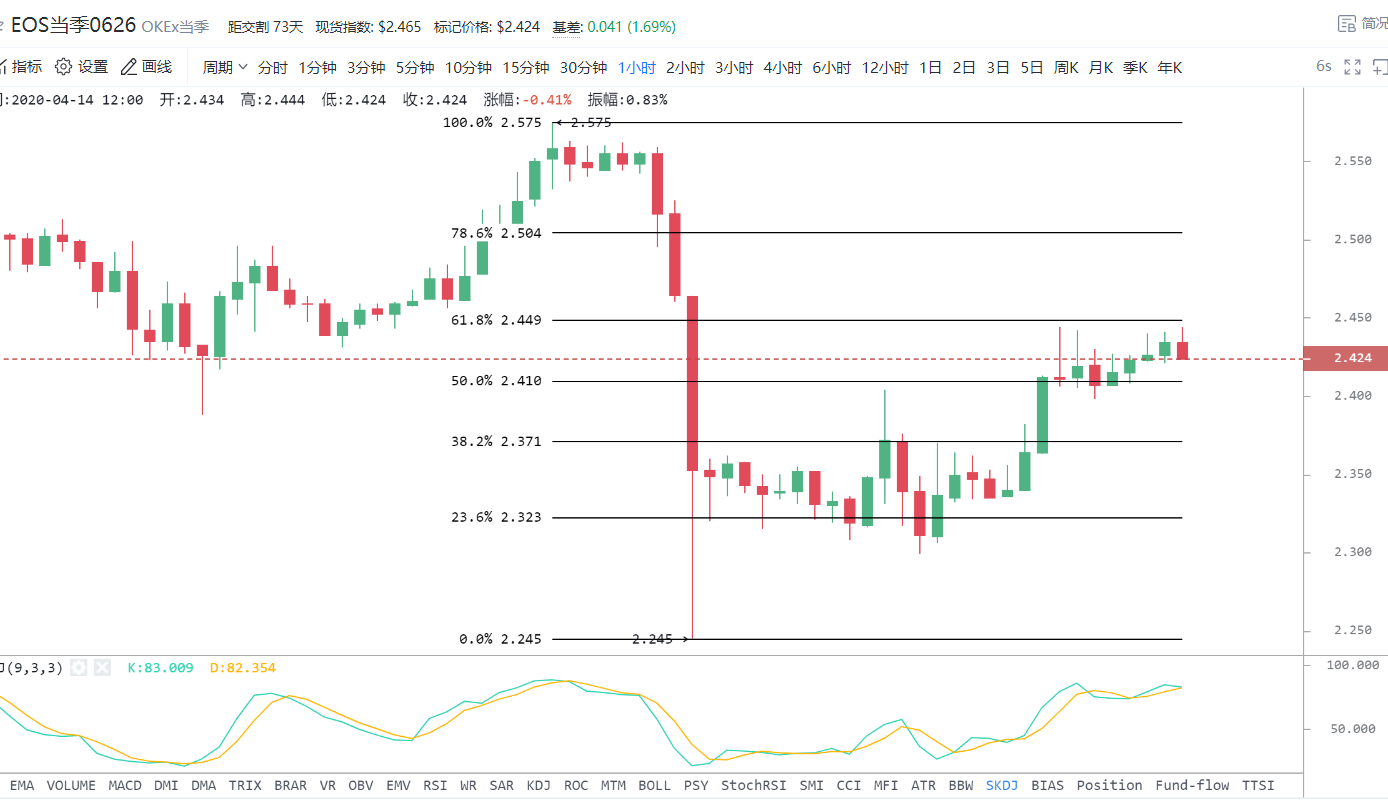Select the 3分钟 interval

pos(366,68)
